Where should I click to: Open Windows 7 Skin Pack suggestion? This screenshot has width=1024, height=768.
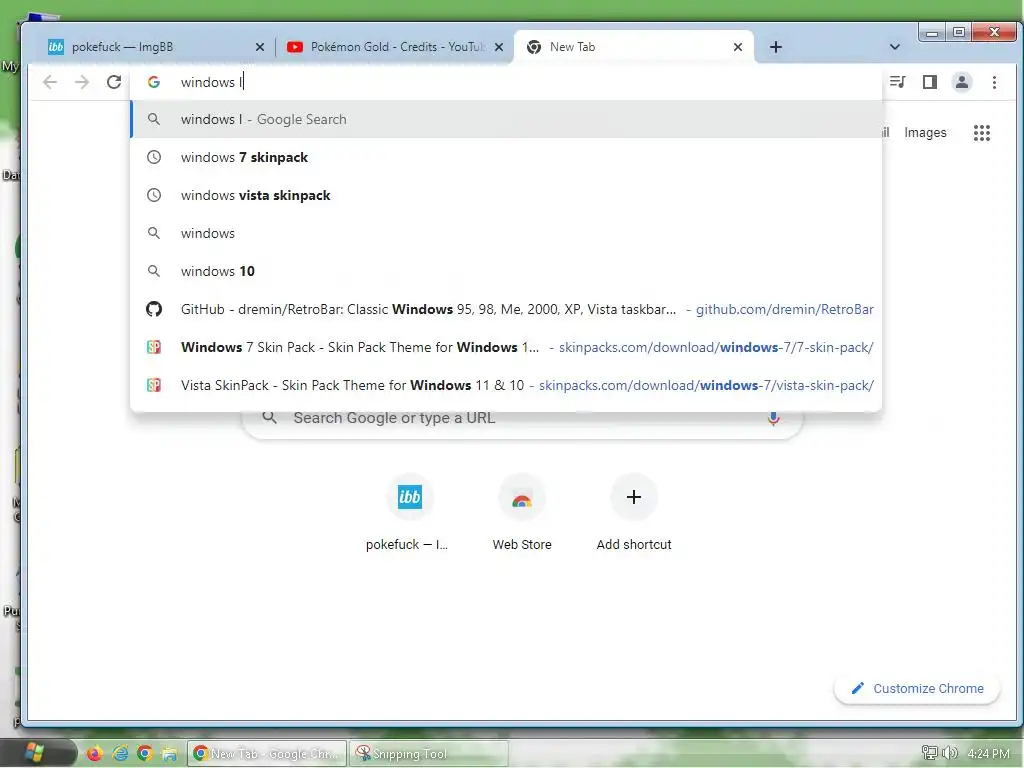[507, 347]
